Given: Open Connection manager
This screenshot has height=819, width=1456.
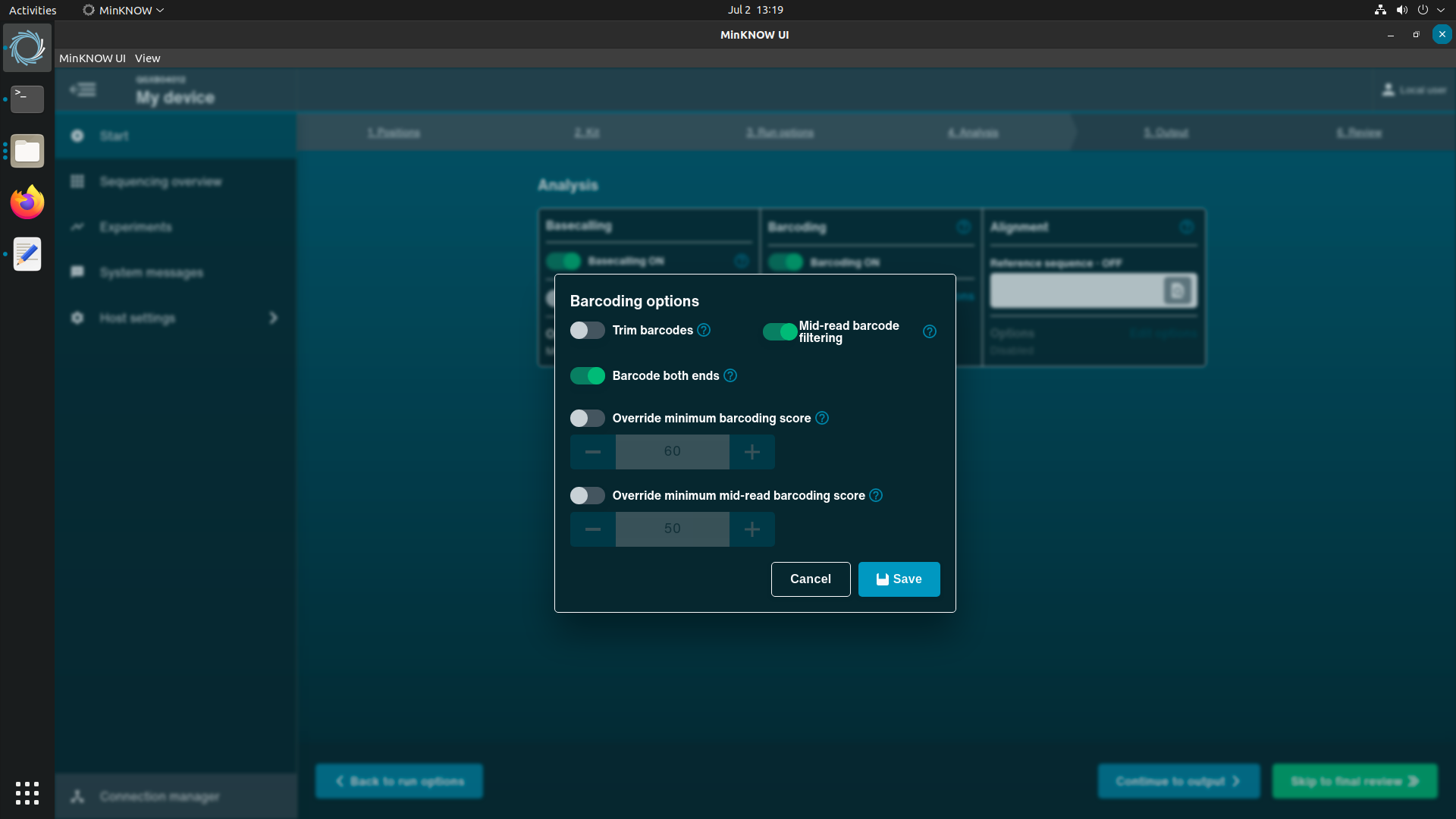Looking at the screenshot, I should click(176, 796).
